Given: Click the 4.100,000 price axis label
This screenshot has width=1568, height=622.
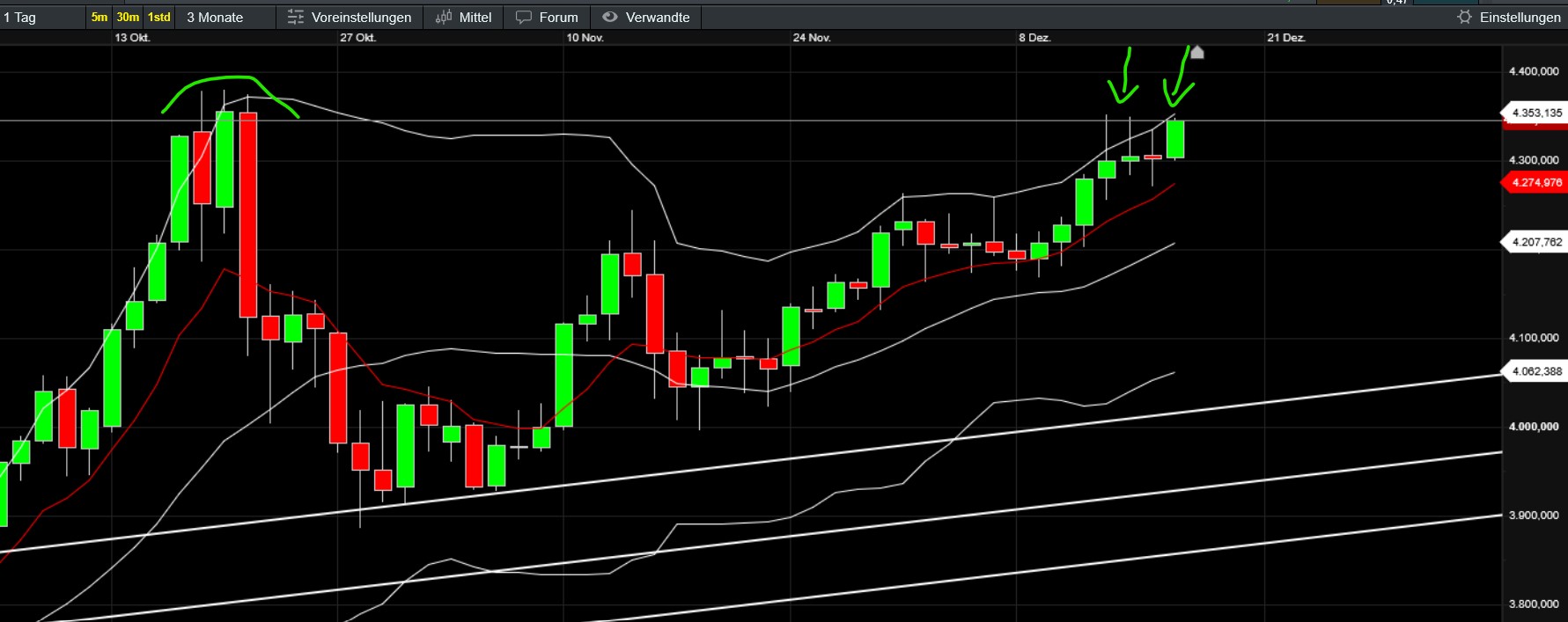Looking at the screenshot, I should point(1534,338).
